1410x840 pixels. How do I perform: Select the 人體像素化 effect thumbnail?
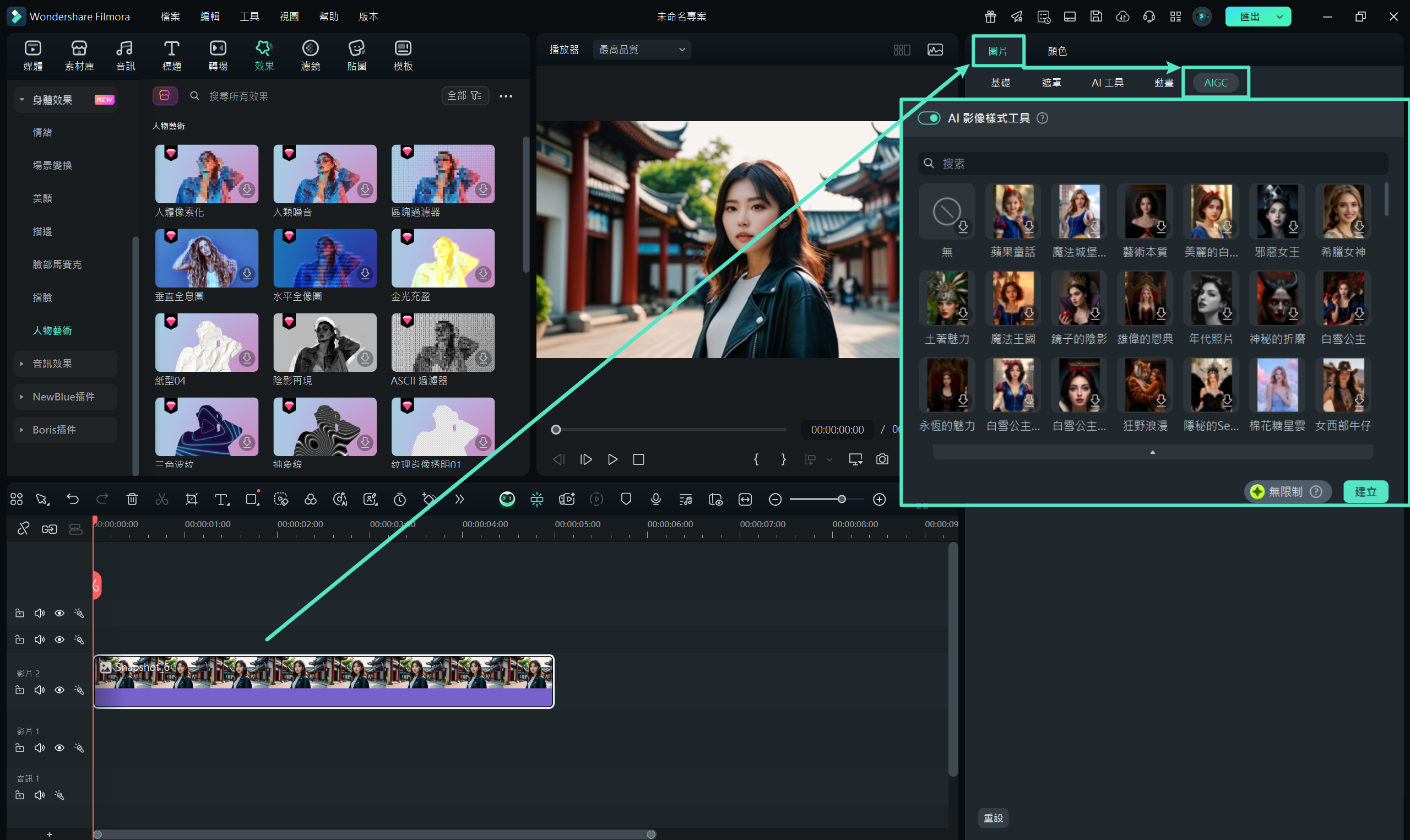coord(207,174)
